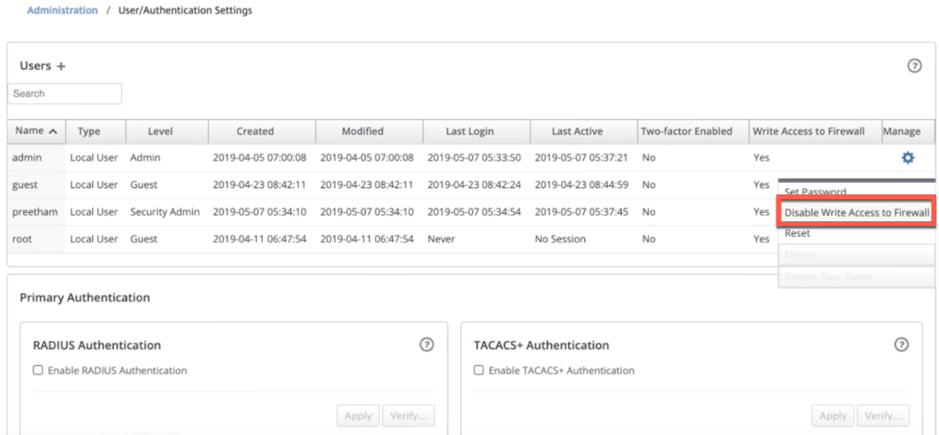The height and width of the screenshot is (435, 939).
Task: Enable TACACS+ Authentication checkbox
Action: tap(478, 370)
